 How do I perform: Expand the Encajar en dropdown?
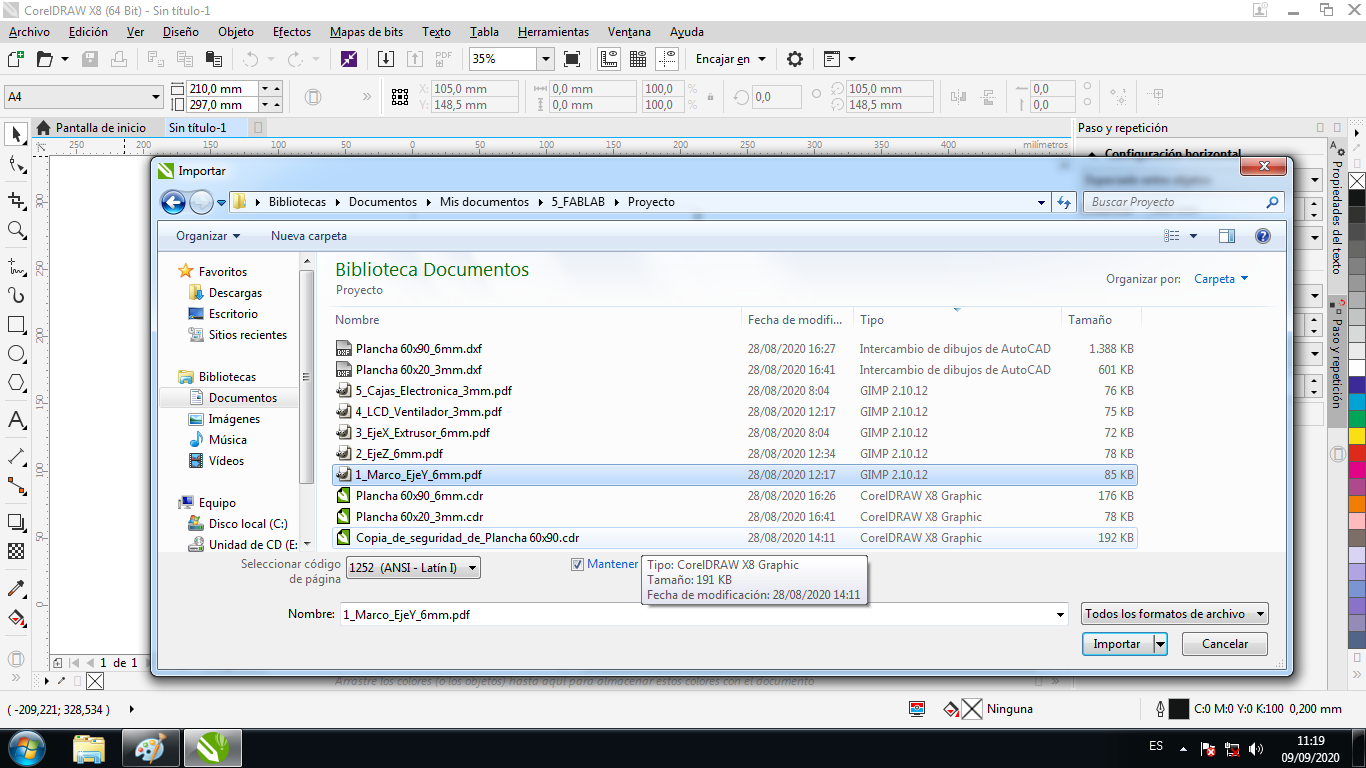pyautogui.click(x=762, y=59)
